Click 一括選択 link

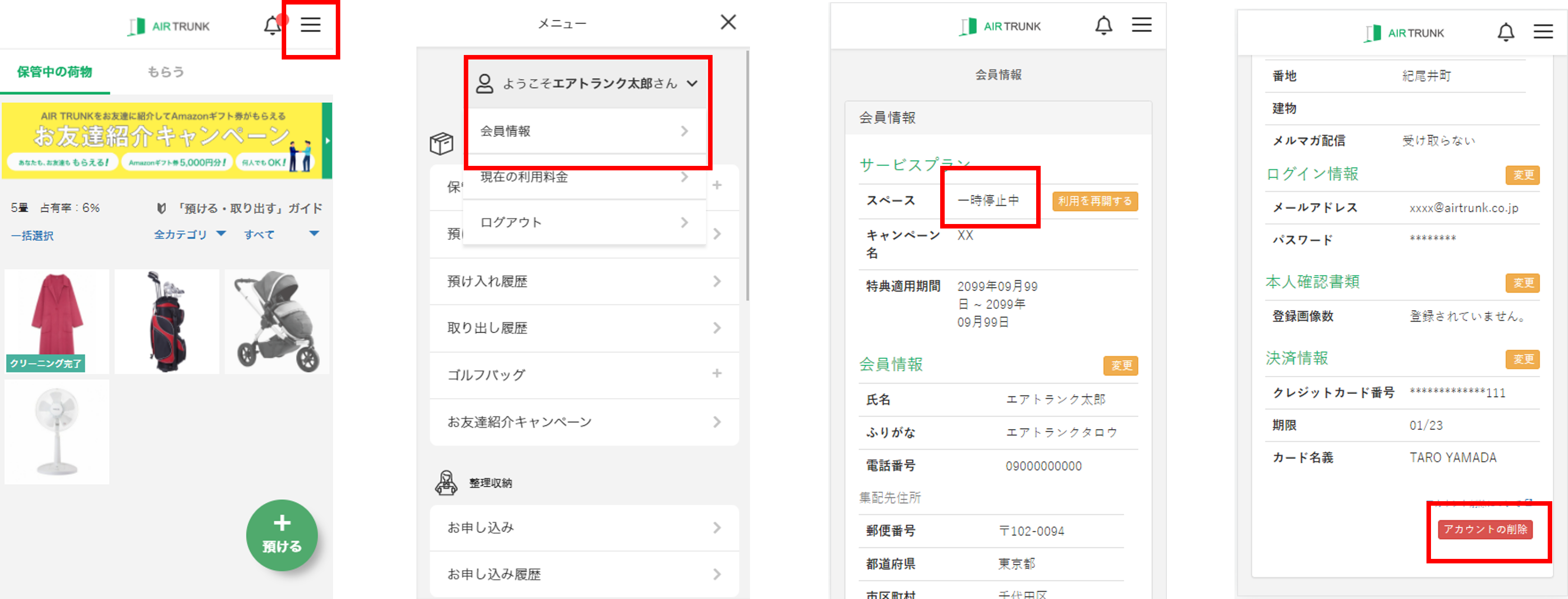32,236
